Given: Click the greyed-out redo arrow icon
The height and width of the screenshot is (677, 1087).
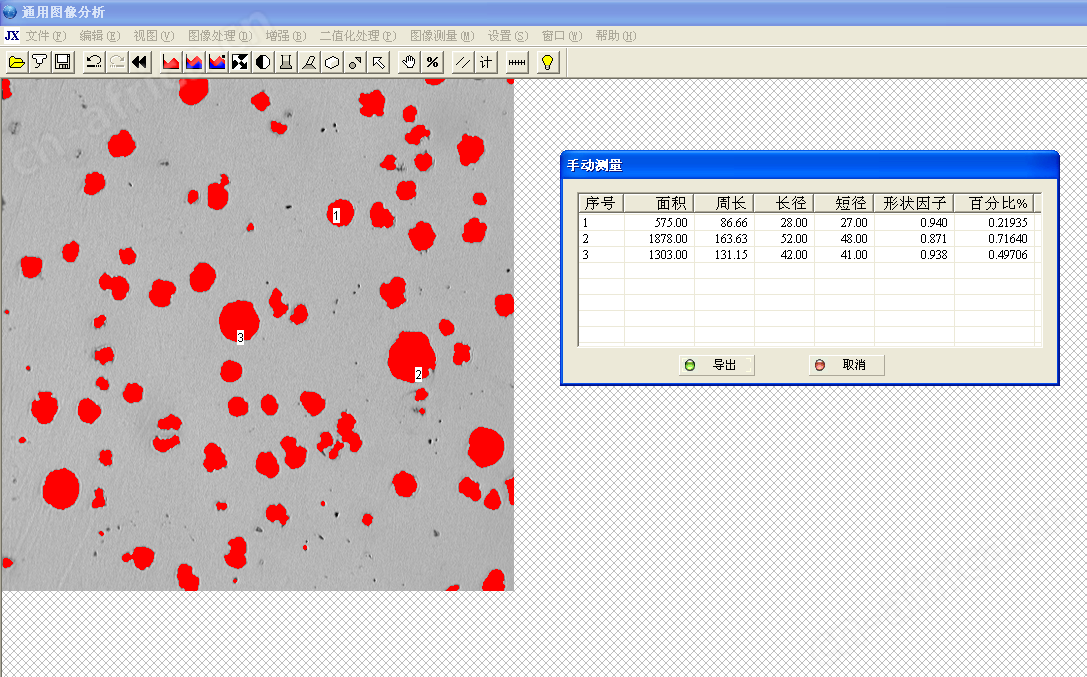Looking at the screenshot, I should [116, 62].
